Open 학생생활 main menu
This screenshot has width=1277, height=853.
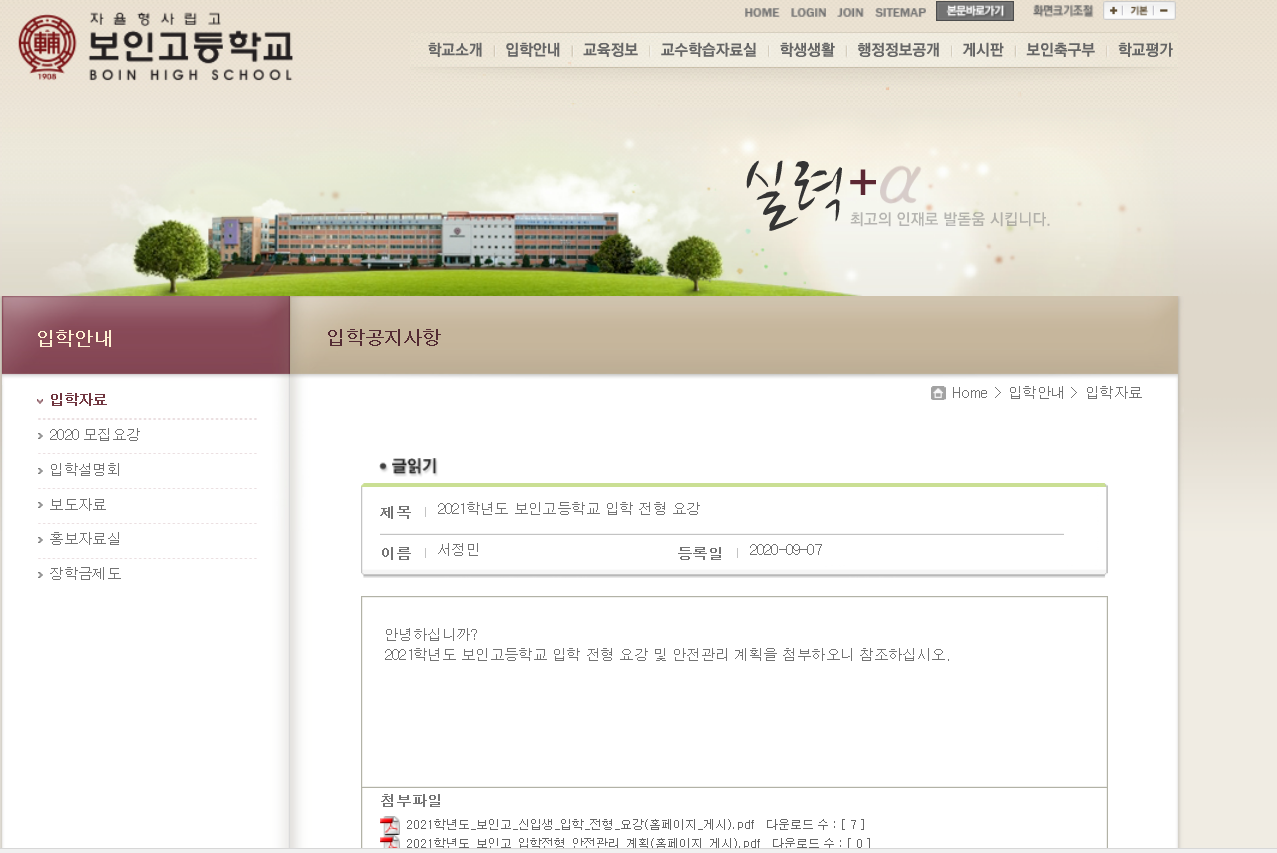(807, 50)
